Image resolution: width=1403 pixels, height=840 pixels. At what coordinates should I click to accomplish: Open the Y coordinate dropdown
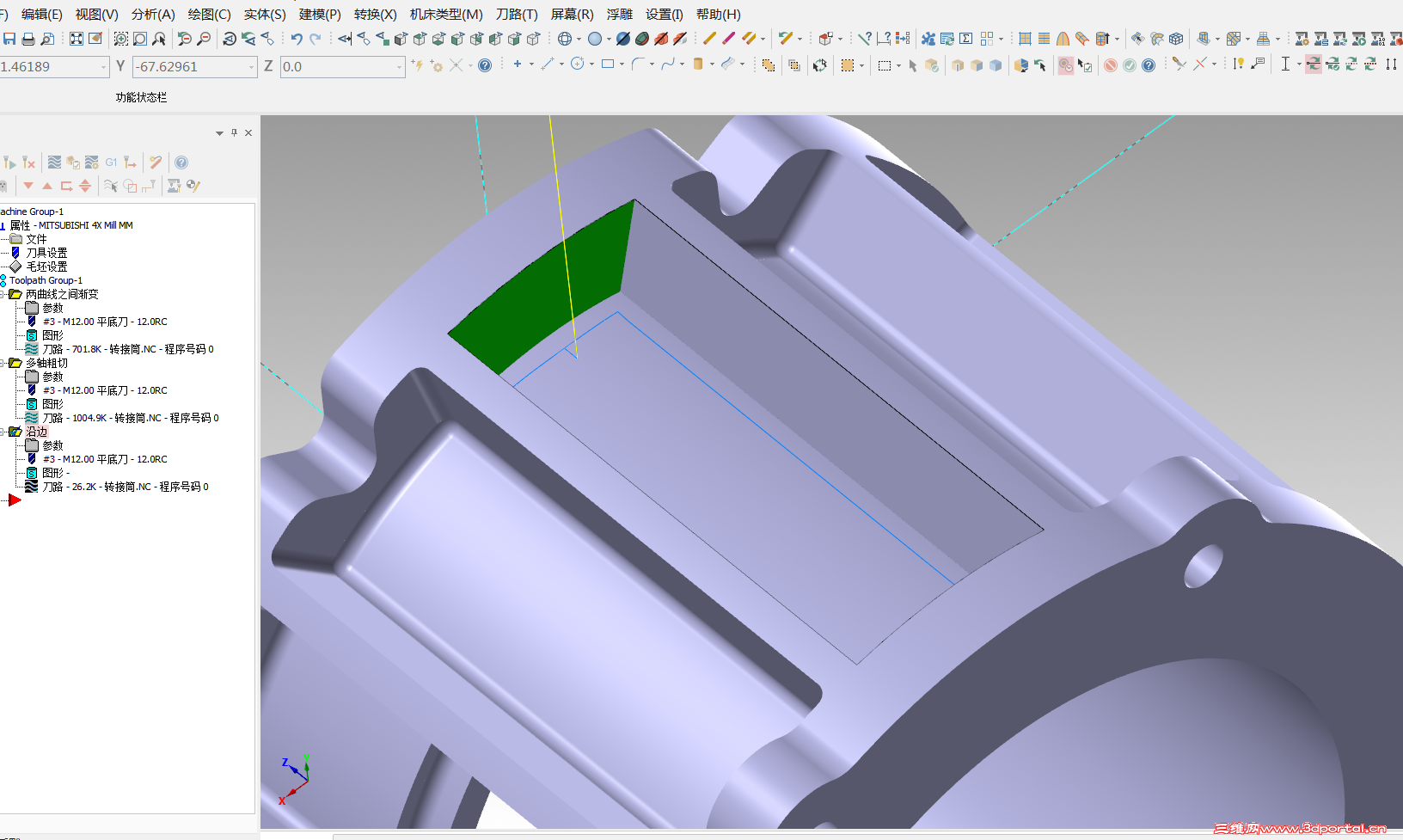(x=251, y=67)
